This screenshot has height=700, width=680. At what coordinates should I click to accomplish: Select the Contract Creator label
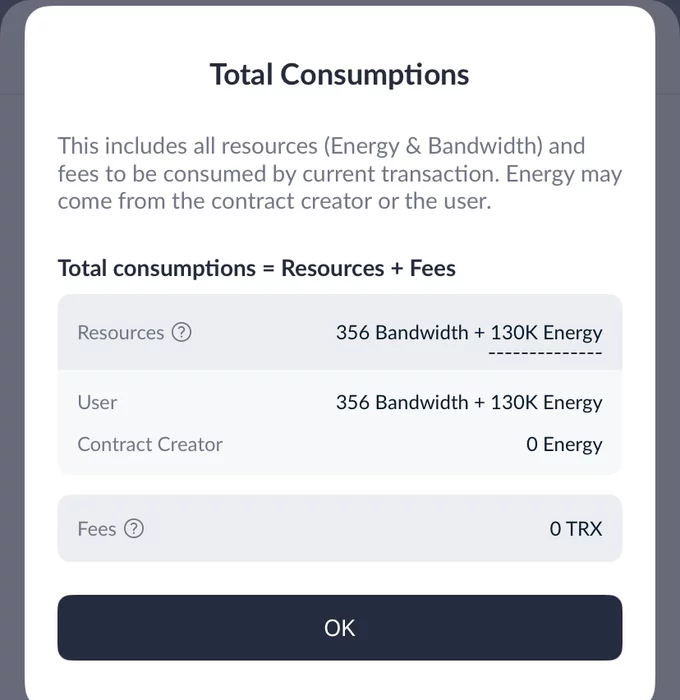(x=150, y=445)
